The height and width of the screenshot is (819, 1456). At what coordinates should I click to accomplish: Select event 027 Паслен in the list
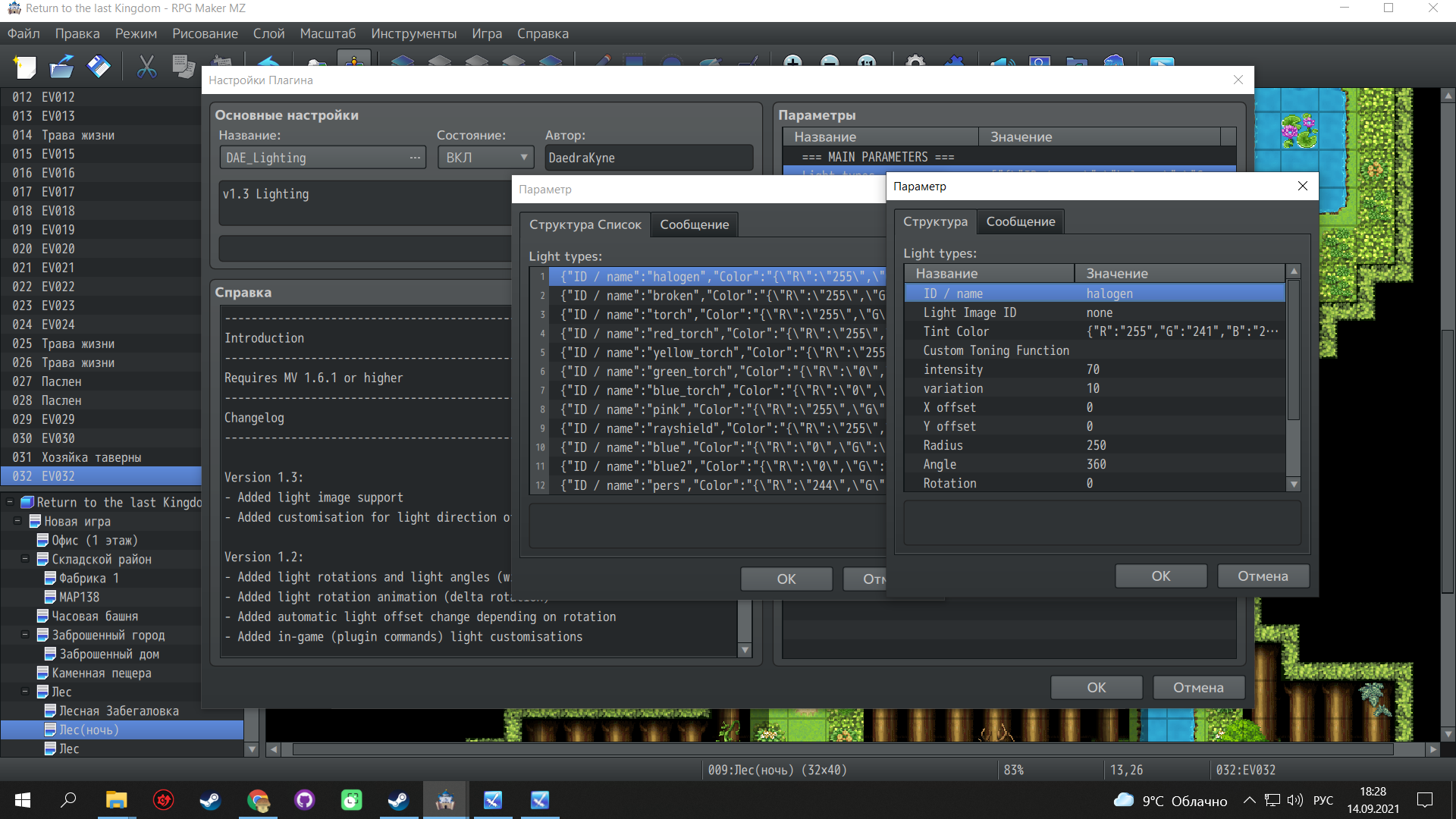tap(101, 381)
